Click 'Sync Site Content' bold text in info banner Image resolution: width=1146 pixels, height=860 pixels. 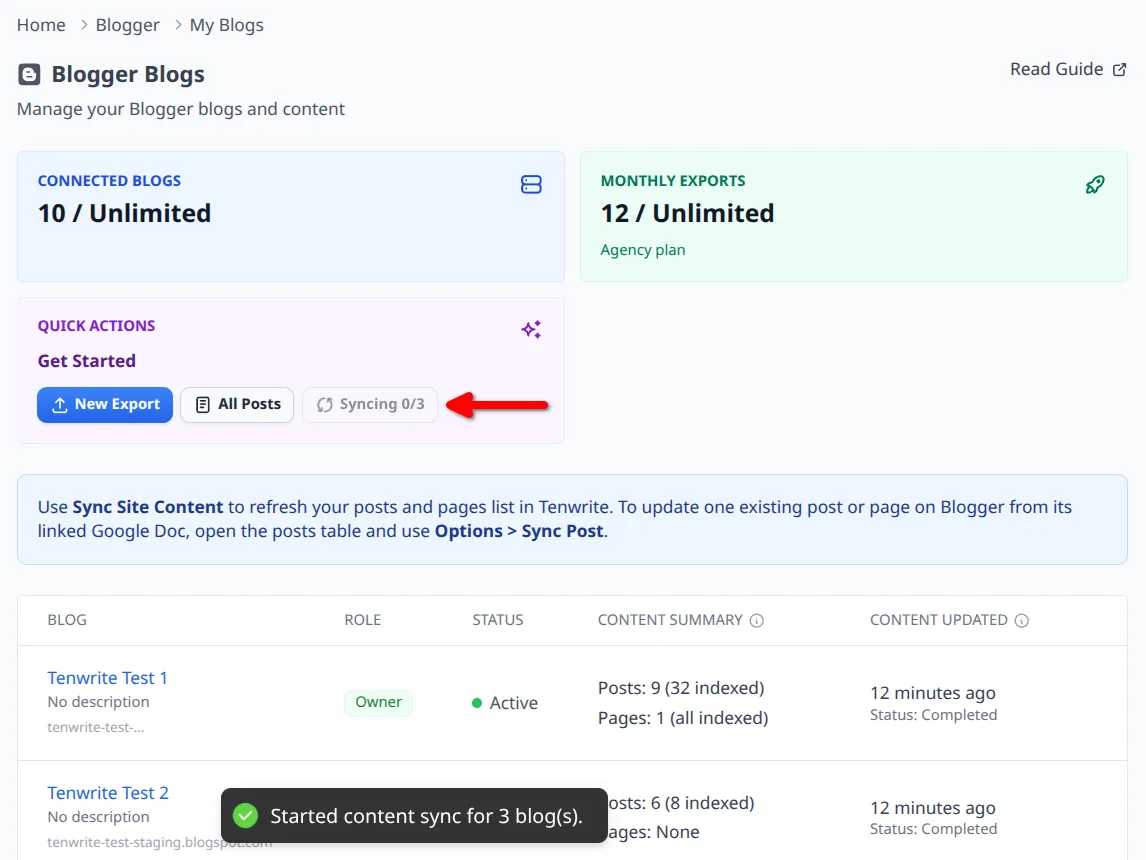coord(148,507)
